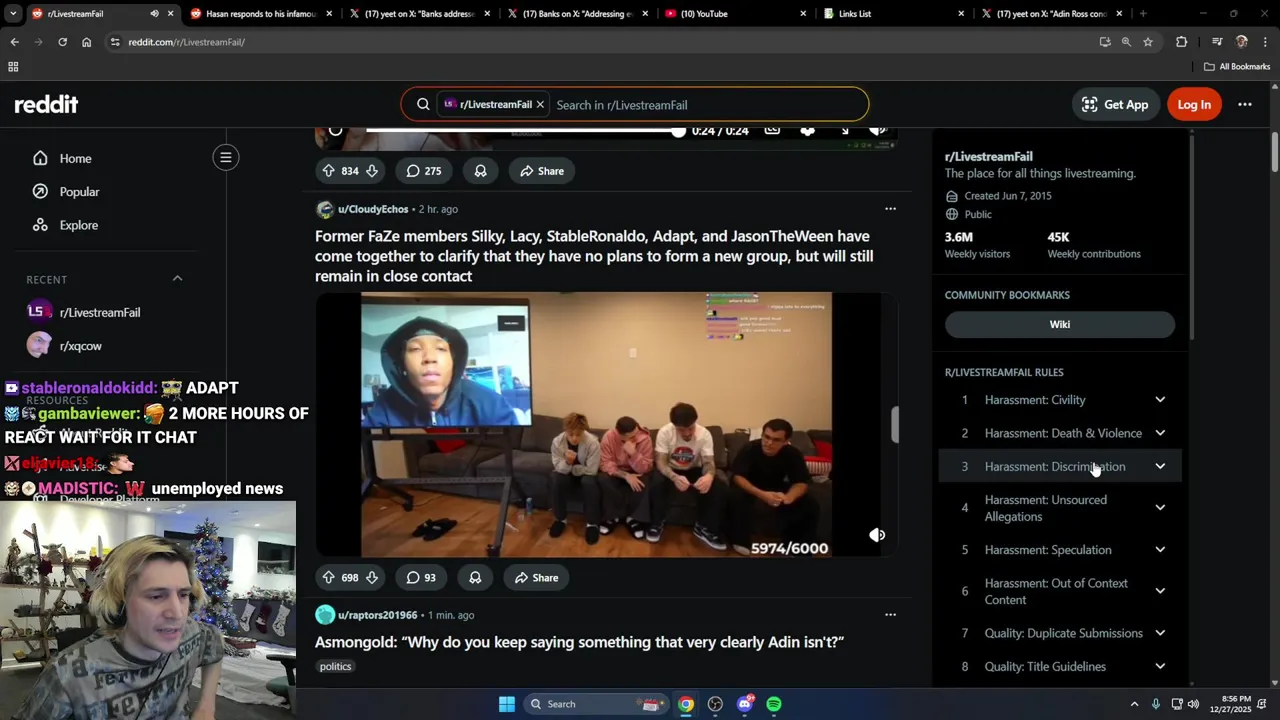Expand rule 5 Harassment: Speculation

[1060, 550]
